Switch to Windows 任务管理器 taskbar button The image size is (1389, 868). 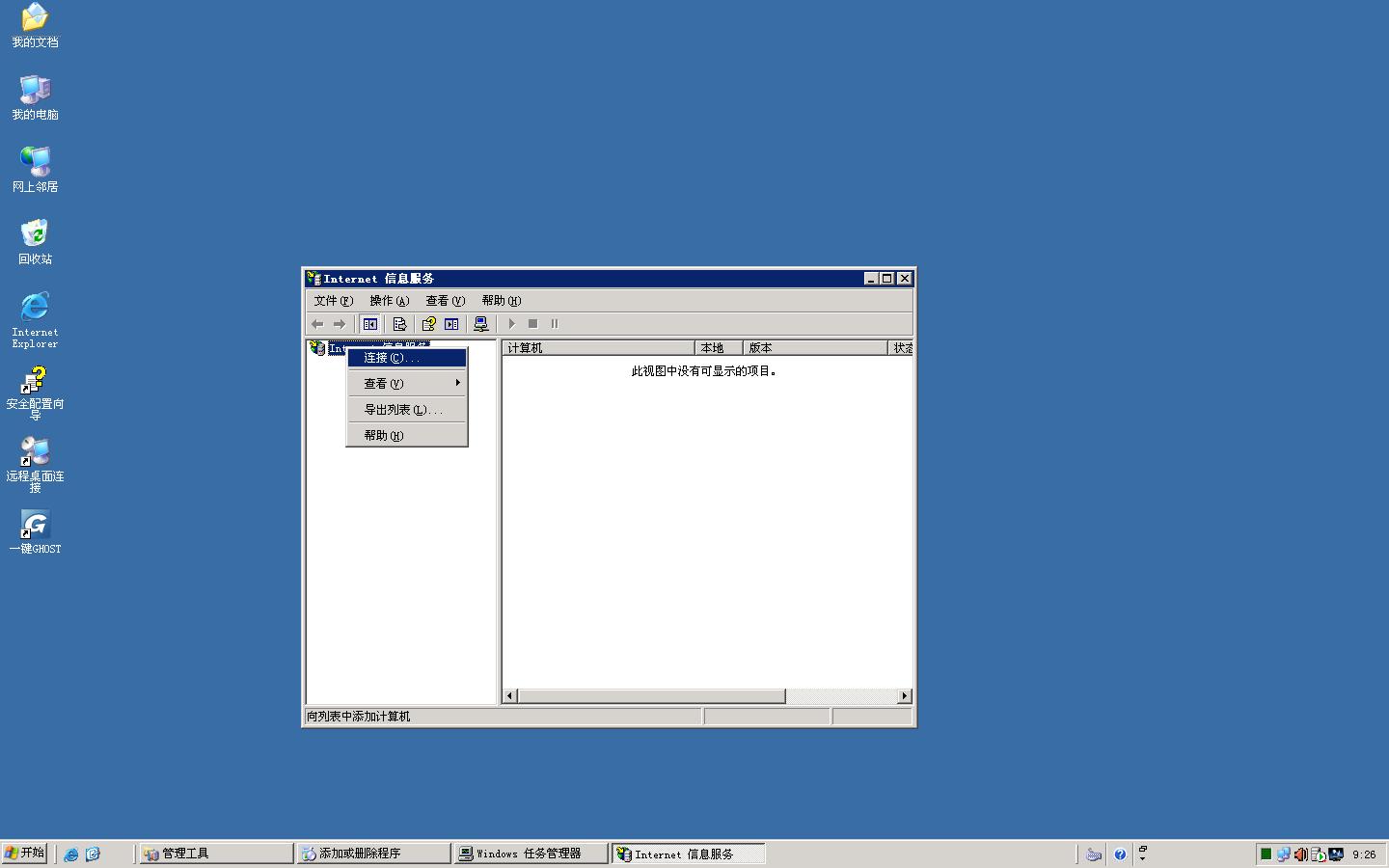coord(531,854)
